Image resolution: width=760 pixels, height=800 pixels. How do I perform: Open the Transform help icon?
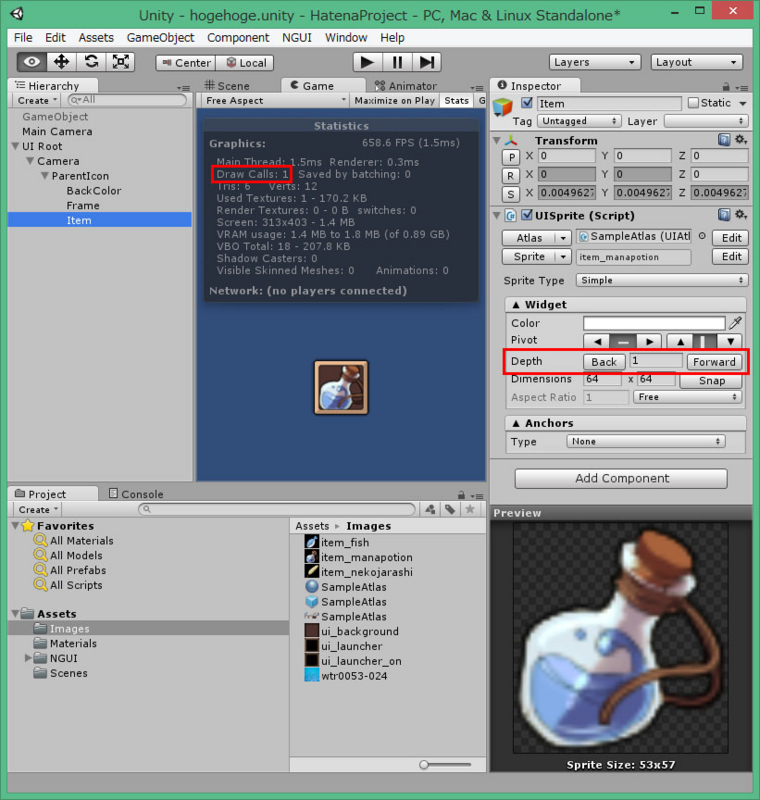724,140
